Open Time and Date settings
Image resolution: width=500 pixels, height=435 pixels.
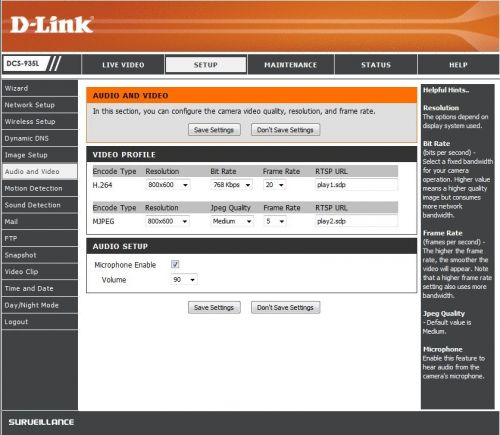tap(40, 288)
